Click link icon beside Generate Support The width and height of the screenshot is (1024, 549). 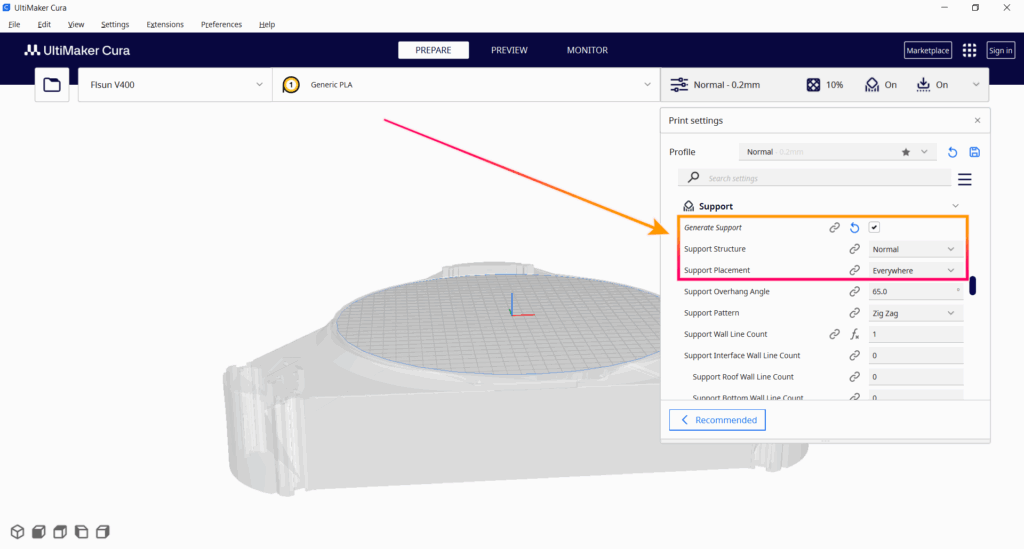pyautogui.click(x=835, y=228)
